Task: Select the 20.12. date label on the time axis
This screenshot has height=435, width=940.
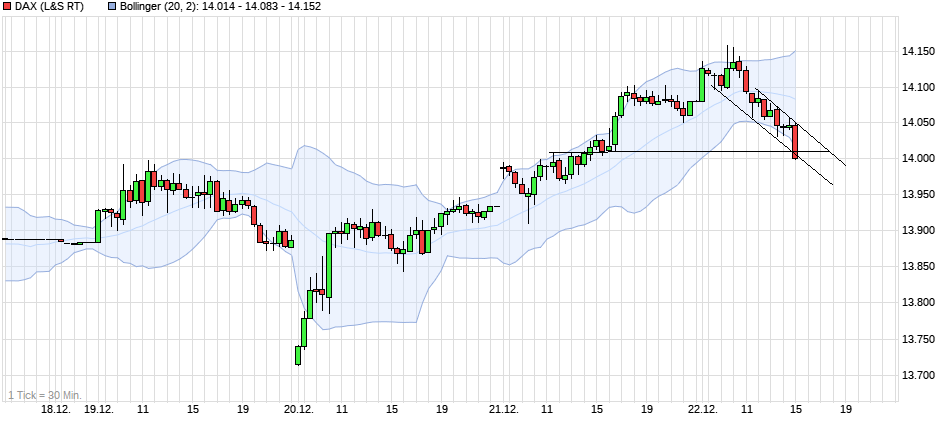Action: click(x=299, y=409)
